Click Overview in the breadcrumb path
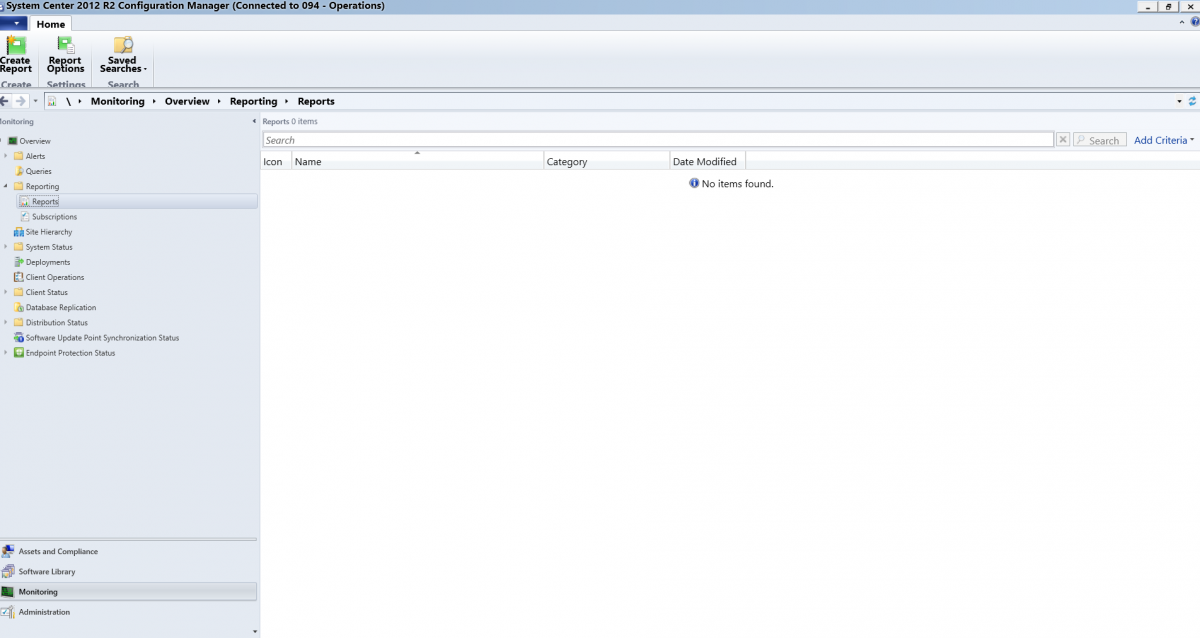Screen dimensions: 1200x638 187,101
